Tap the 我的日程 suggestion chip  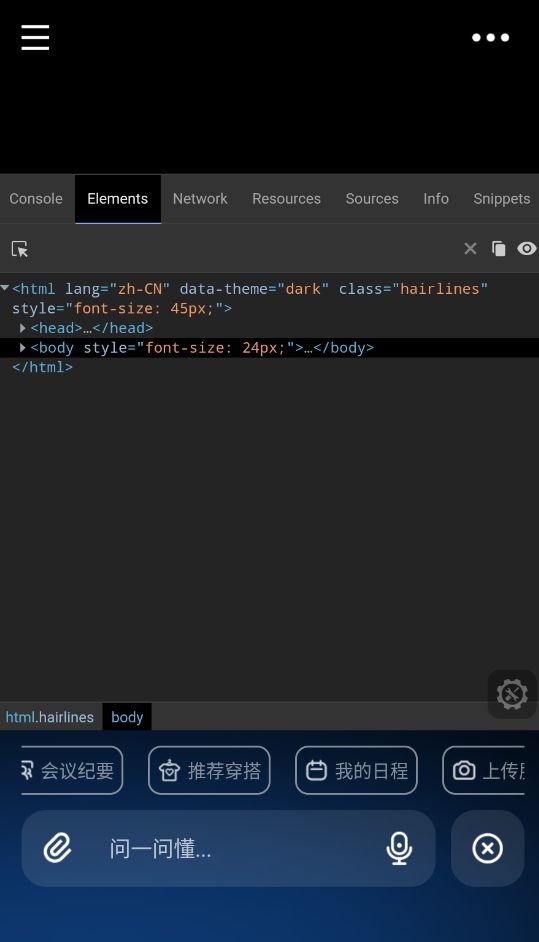(356, 770)
